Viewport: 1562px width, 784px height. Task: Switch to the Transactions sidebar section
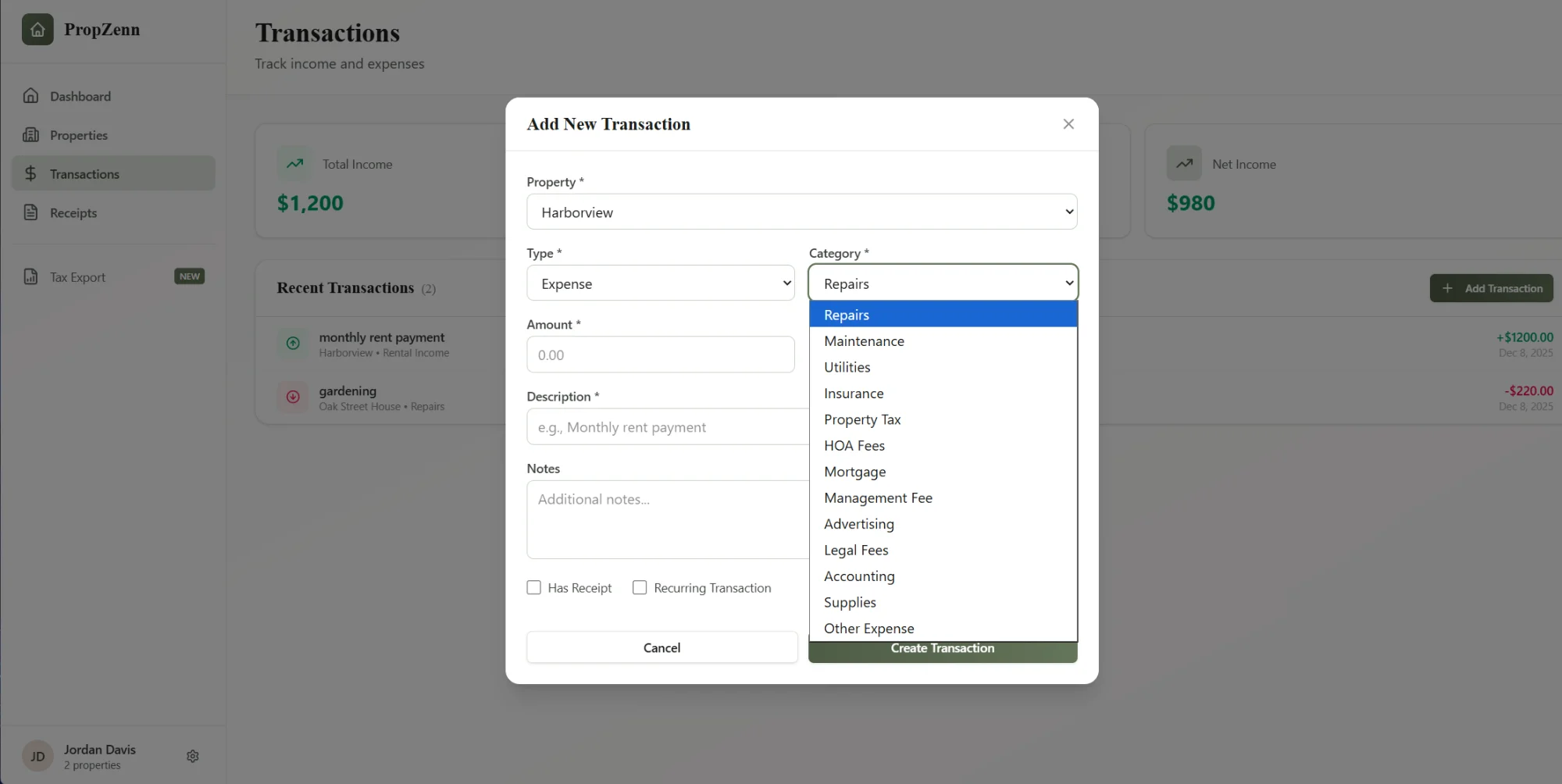click(86, 173)
